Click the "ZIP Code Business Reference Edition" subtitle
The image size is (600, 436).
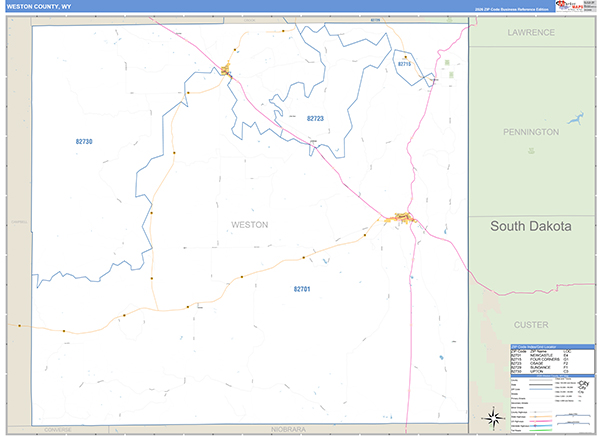click(512, 9)
